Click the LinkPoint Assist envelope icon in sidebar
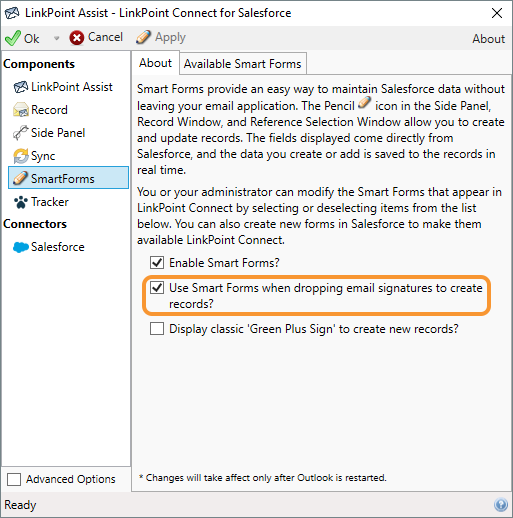This screenshot has height=518, width=513. click(21, 87)
